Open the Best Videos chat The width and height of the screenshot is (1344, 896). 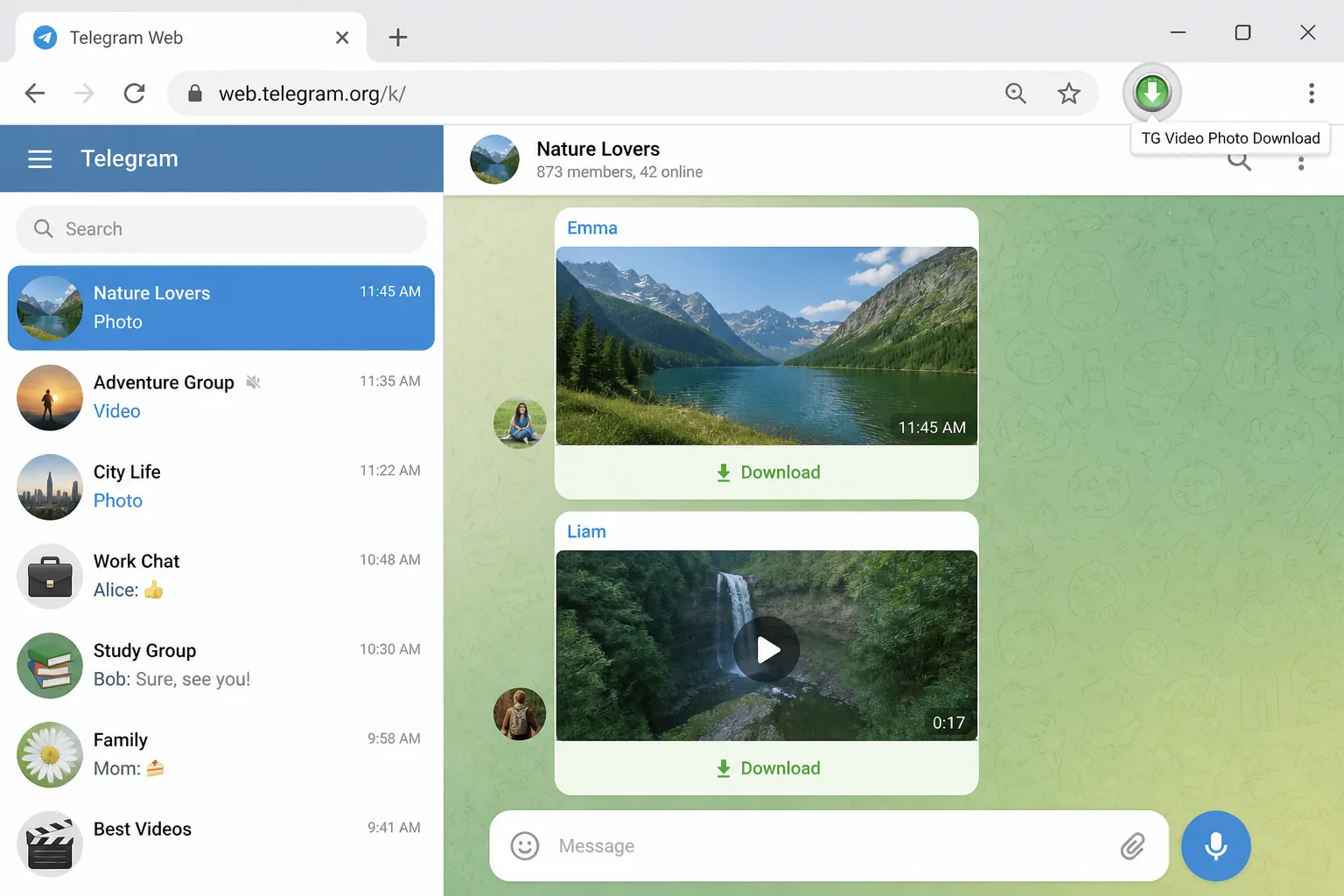pyautogui.click(x=221, y=843)
